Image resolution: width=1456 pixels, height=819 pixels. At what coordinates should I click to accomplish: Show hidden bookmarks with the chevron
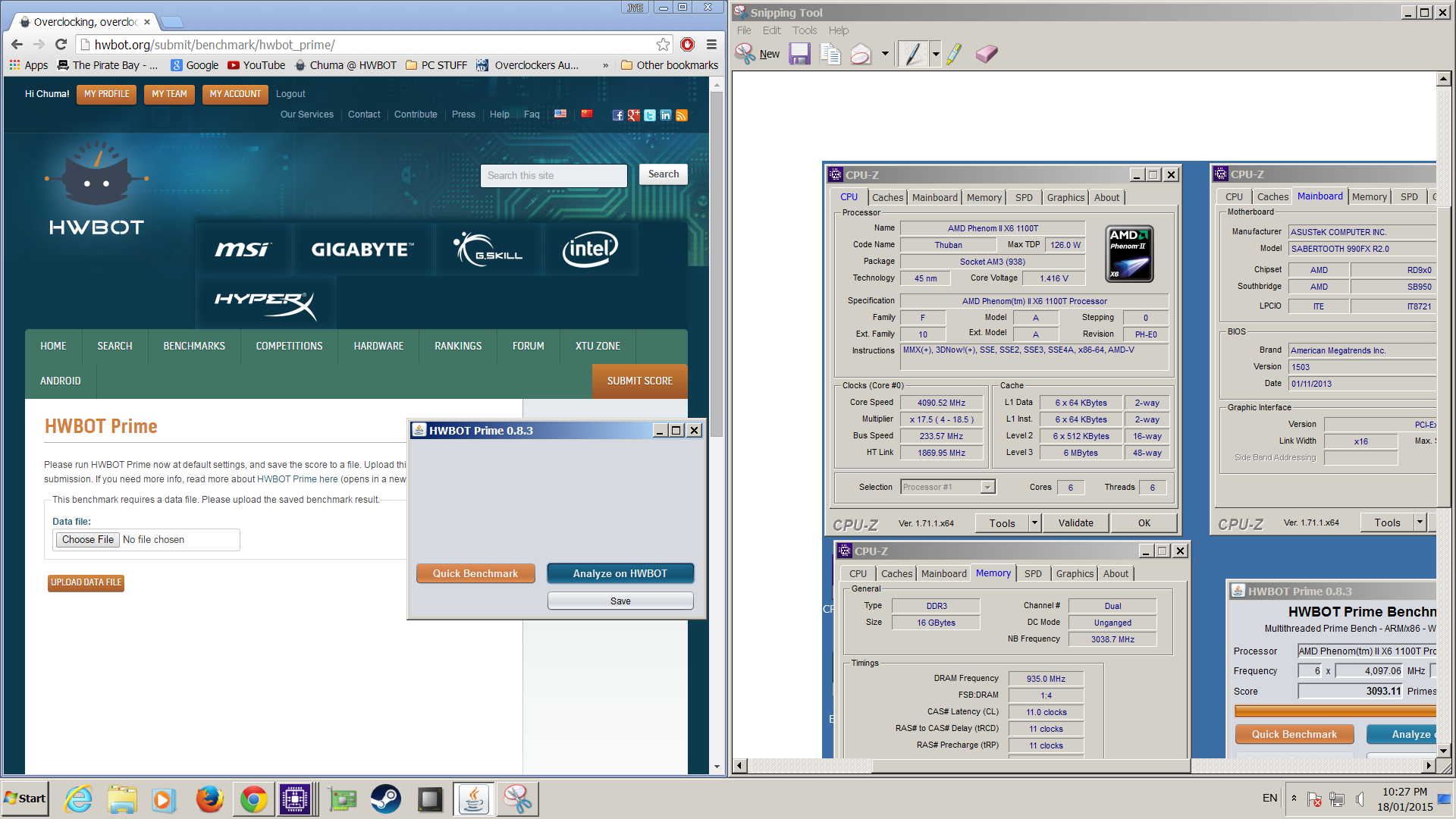click(x=605, y=65)
